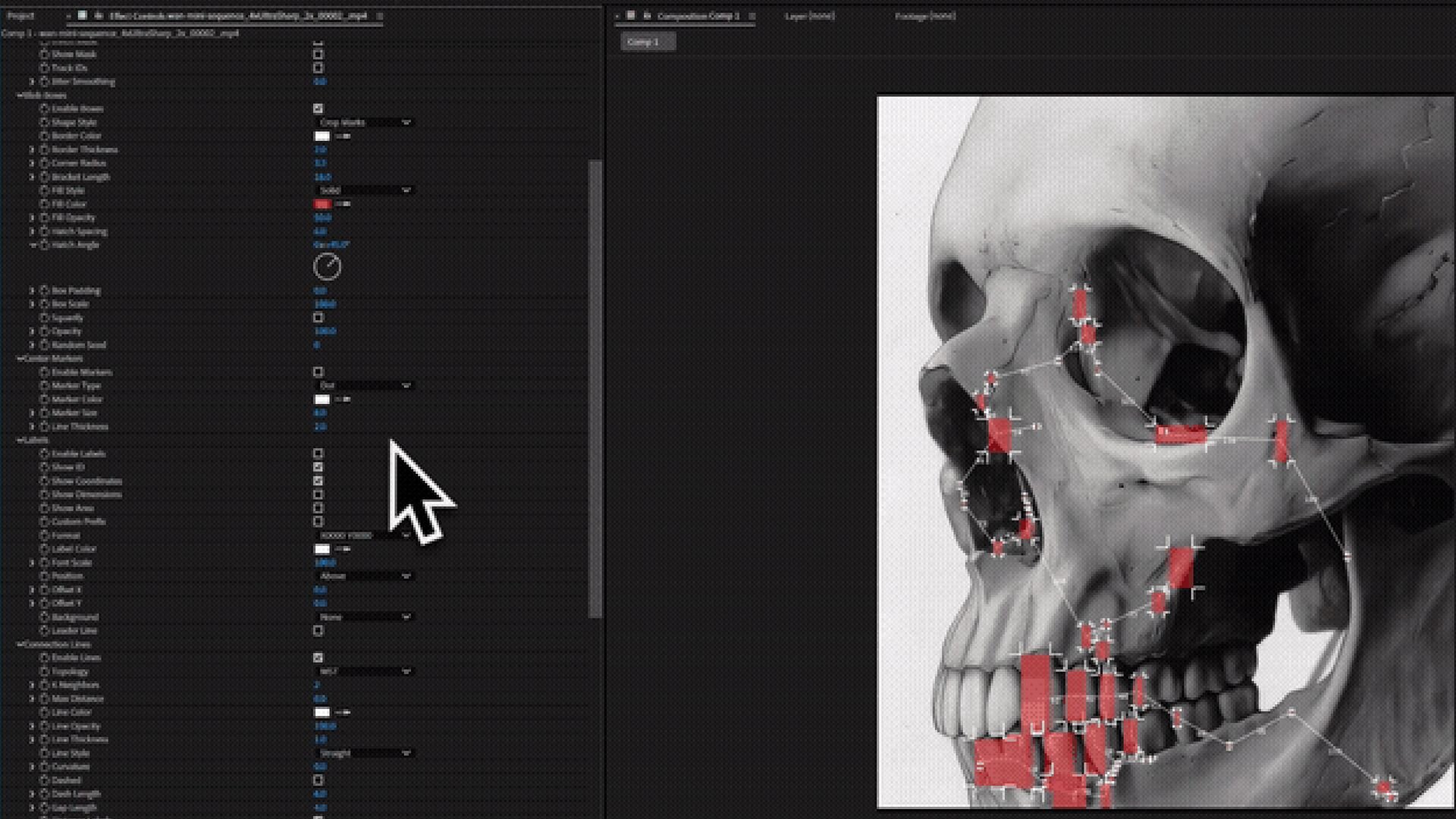This screenshot has height=819, width=1456.
Task: Uncheck the Enable Boxes checkbox
Action: pos(318,109)
